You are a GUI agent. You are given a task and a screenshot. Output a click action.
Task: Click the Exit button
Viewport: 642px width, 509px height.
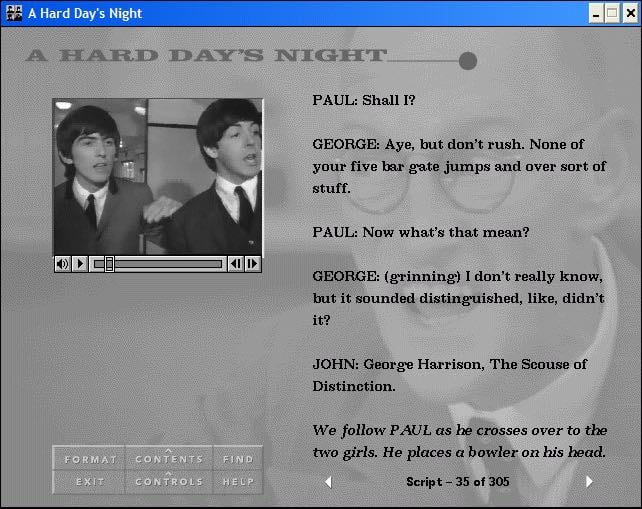click(x=90, y=482)
